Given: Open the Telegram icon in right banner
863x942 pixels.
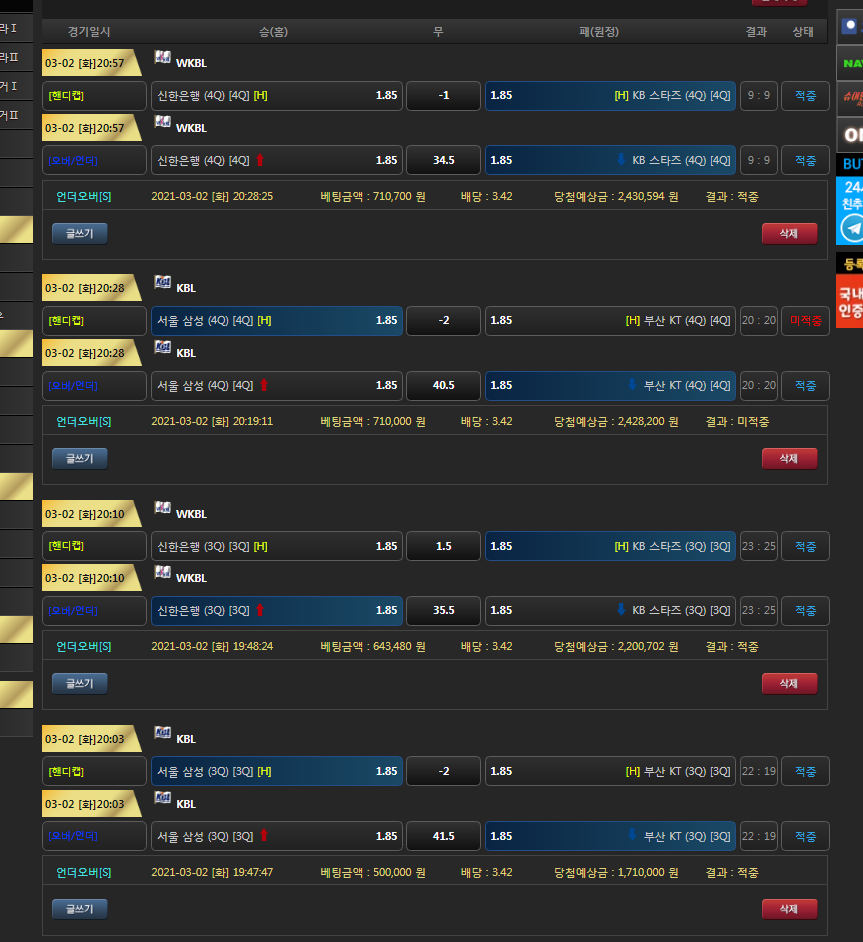Looking at the screenshot, I should click(x=852, y=228).
